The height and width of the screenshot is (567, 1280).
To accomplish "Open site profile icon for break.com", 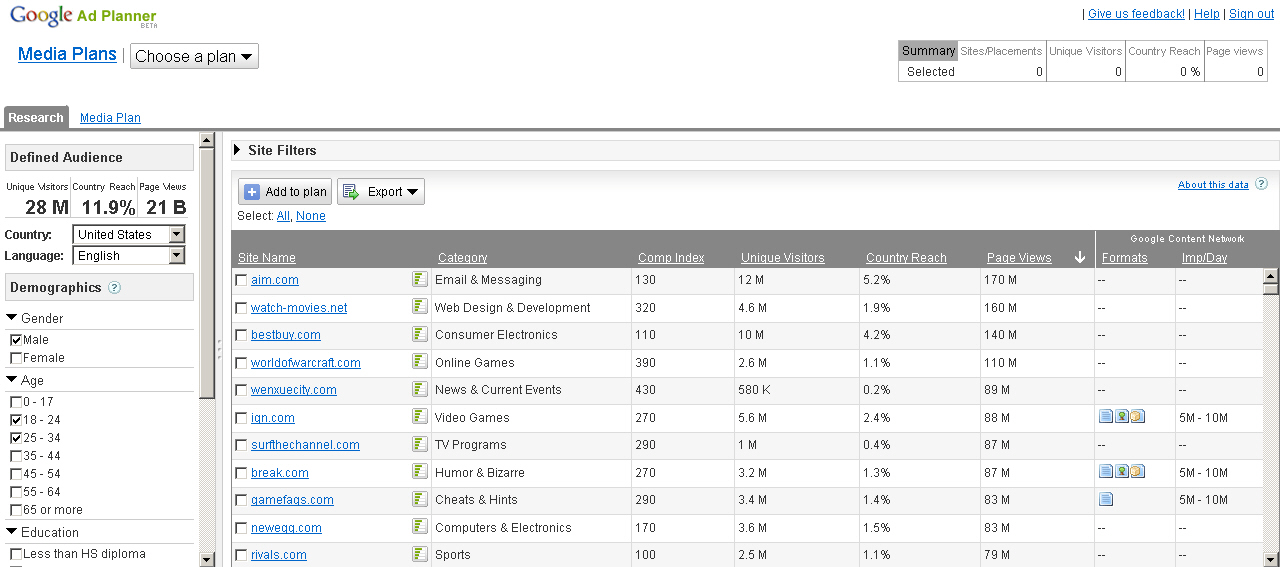I will tap(420, 472).
